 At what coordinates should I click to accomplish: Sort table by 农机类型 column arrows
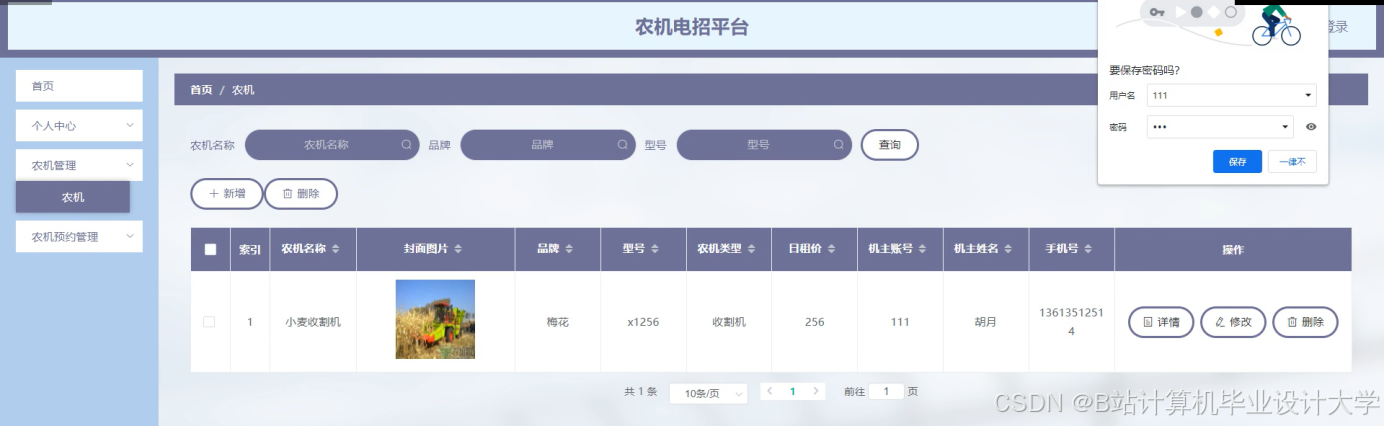752,249
